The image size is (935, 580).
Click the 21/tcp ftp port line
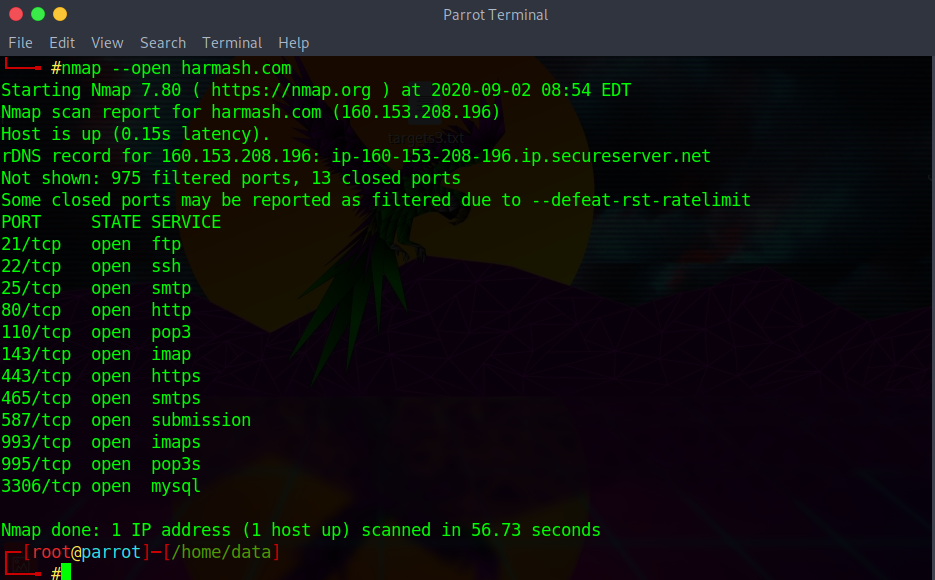(x=91, y=244)
